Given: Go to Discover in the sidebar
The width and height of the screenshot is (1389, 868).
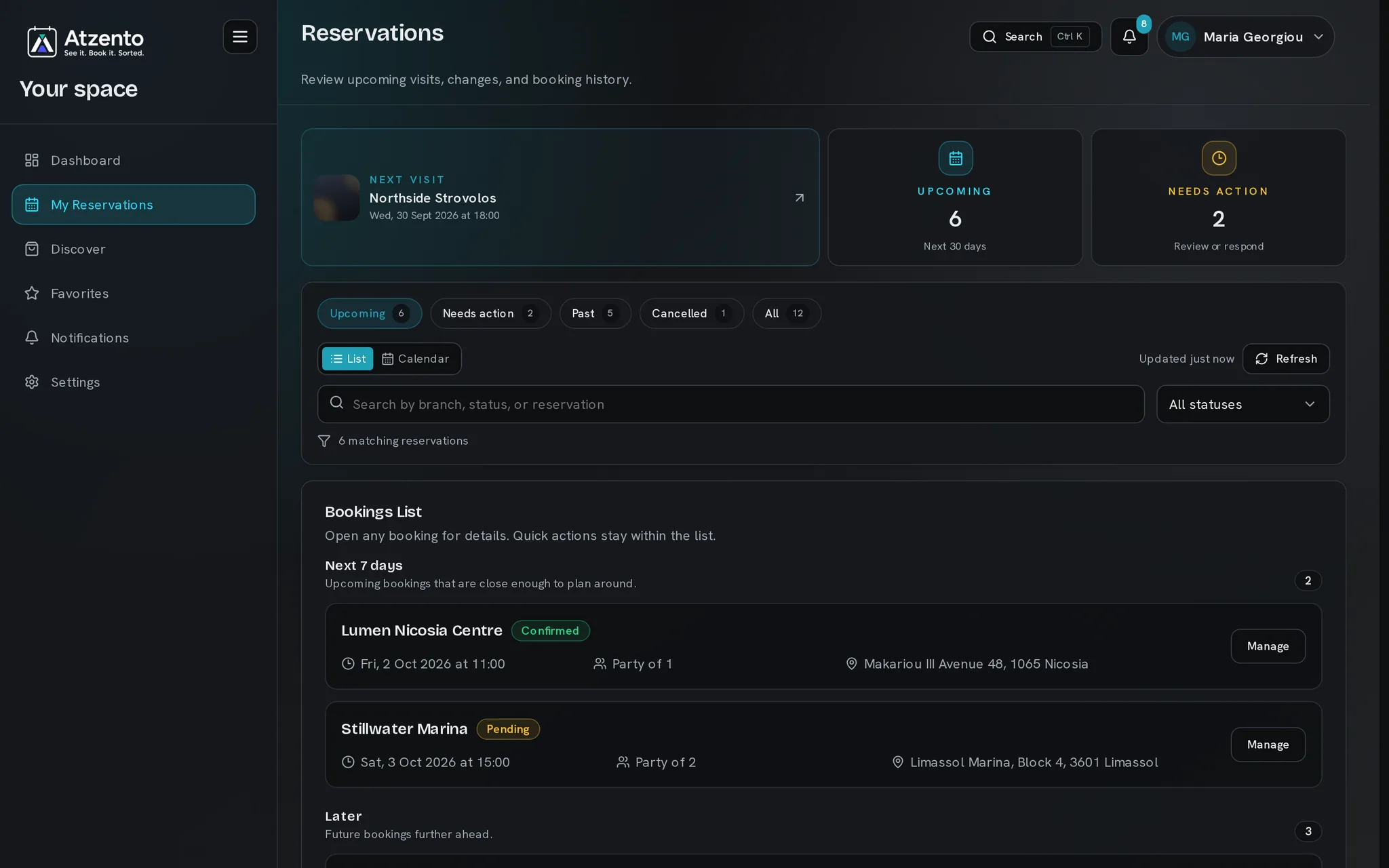Looking at the screenshot, I should (x=134, y=249).
